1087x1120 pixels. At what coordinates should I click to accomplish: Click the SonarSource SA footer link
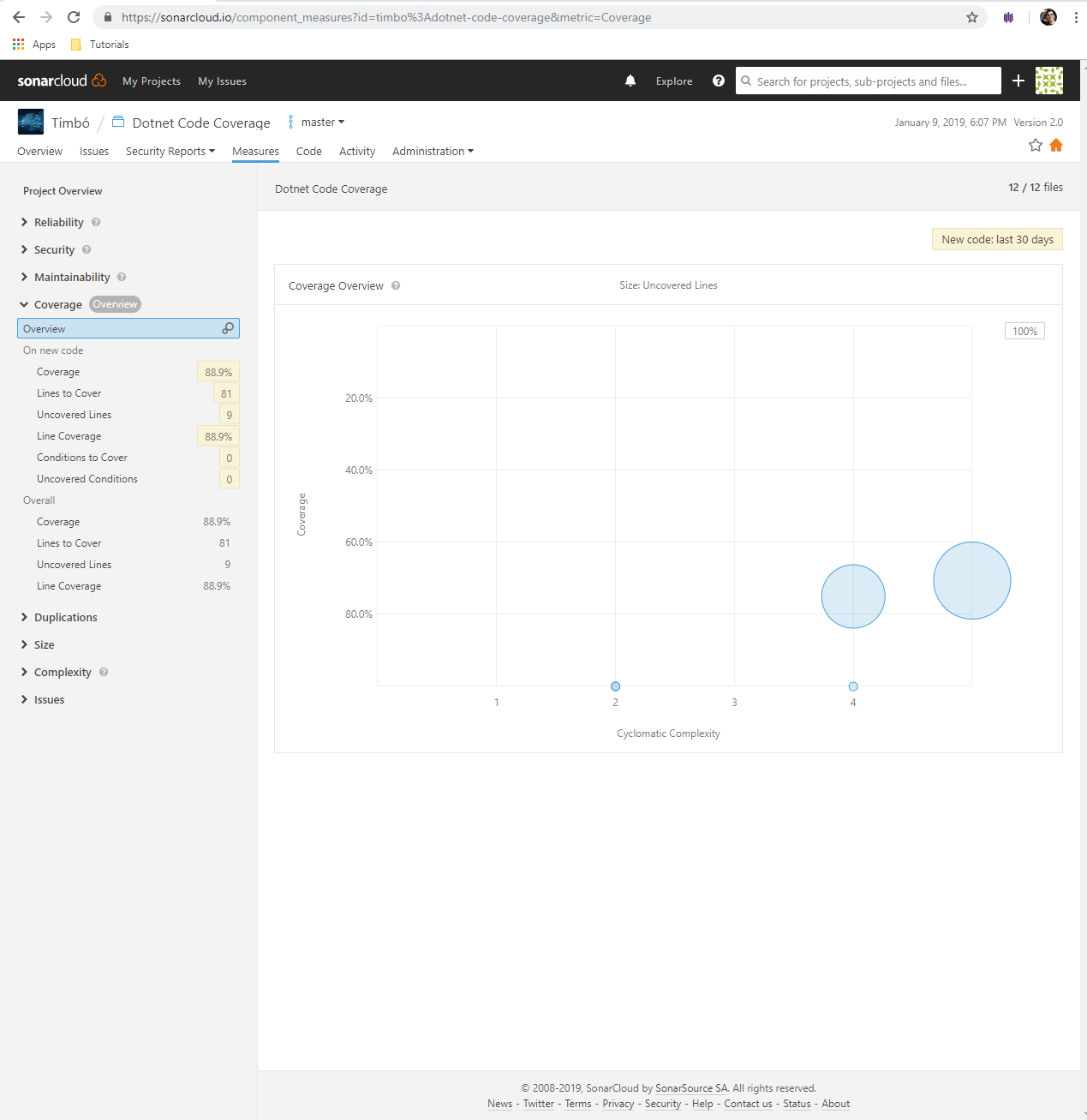click(691, 1088)
